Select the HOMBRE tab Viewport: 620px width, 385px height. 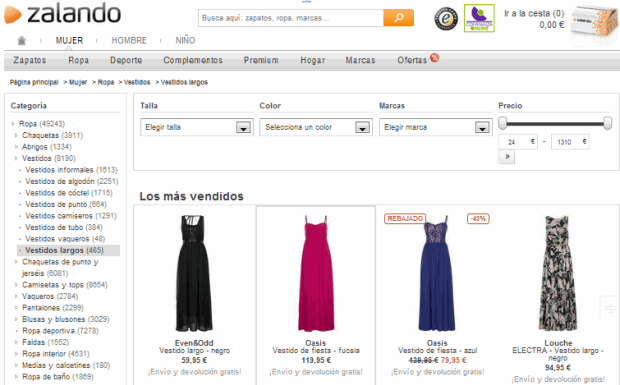[x=129, y=40]
